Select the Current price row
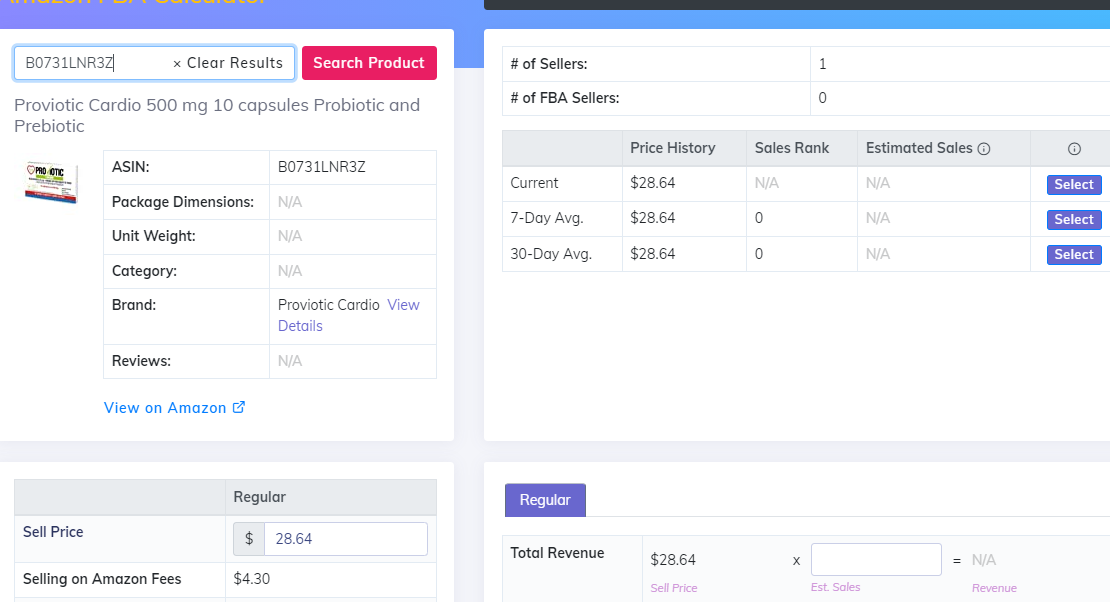Image resolution: width=1110 pixels, height=602 pixels. click(x=1074, y=184)
